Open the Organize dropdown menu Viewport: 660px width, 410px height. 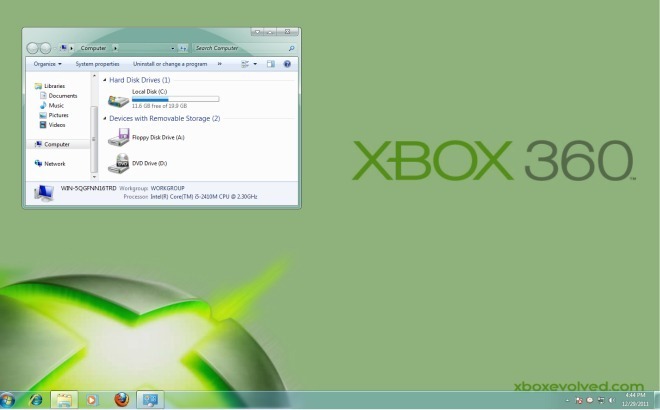[47, 64]
